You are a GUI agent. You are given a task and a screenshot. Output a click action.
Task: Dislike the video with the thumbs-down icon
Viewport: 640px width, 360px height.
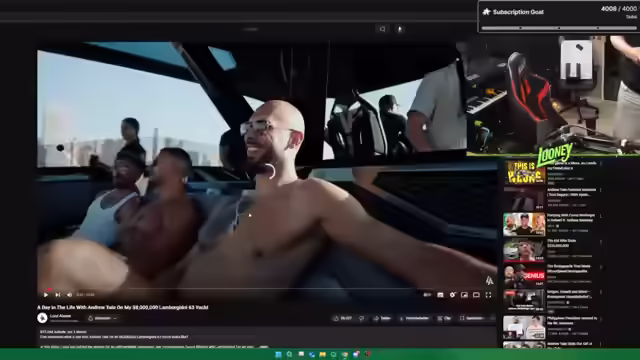click(x=362, y=318)
